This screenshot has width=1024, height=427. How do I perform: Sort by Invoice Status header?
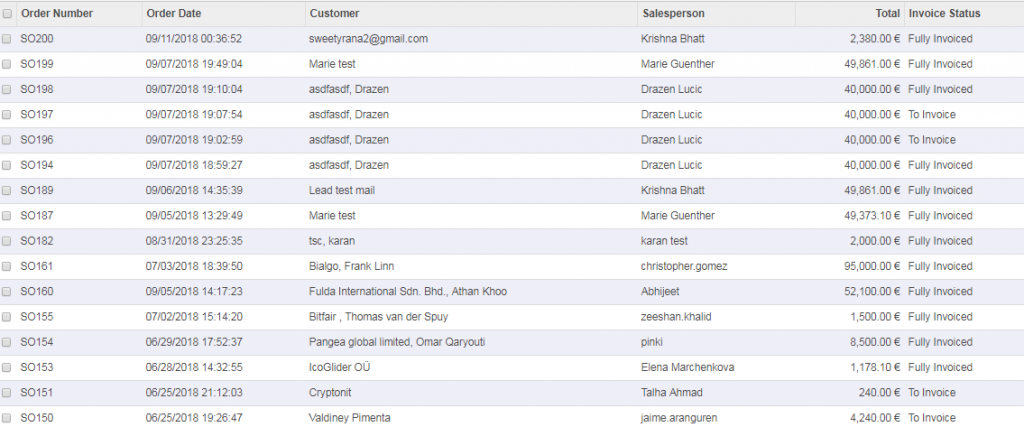coord(945,14)
